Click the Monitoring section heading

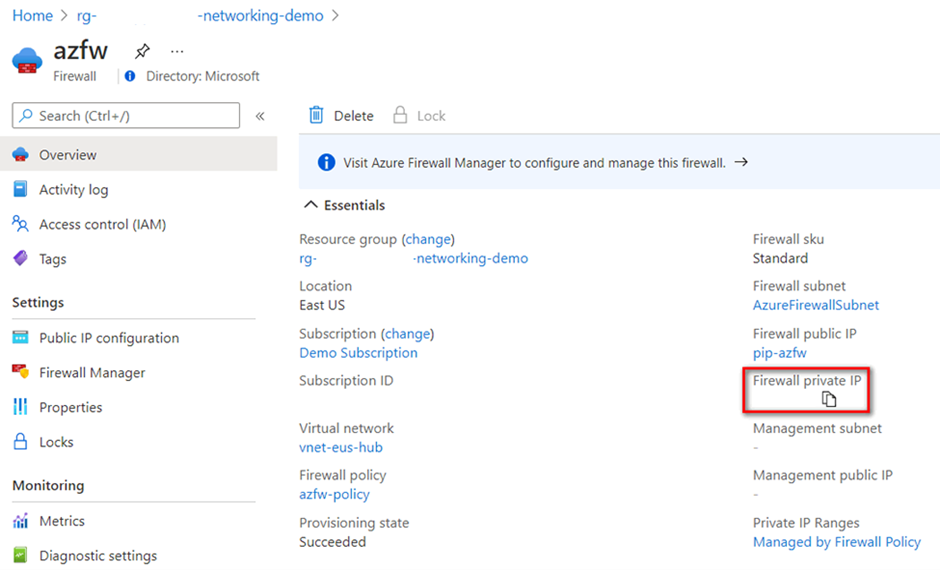tap(48, 485)
